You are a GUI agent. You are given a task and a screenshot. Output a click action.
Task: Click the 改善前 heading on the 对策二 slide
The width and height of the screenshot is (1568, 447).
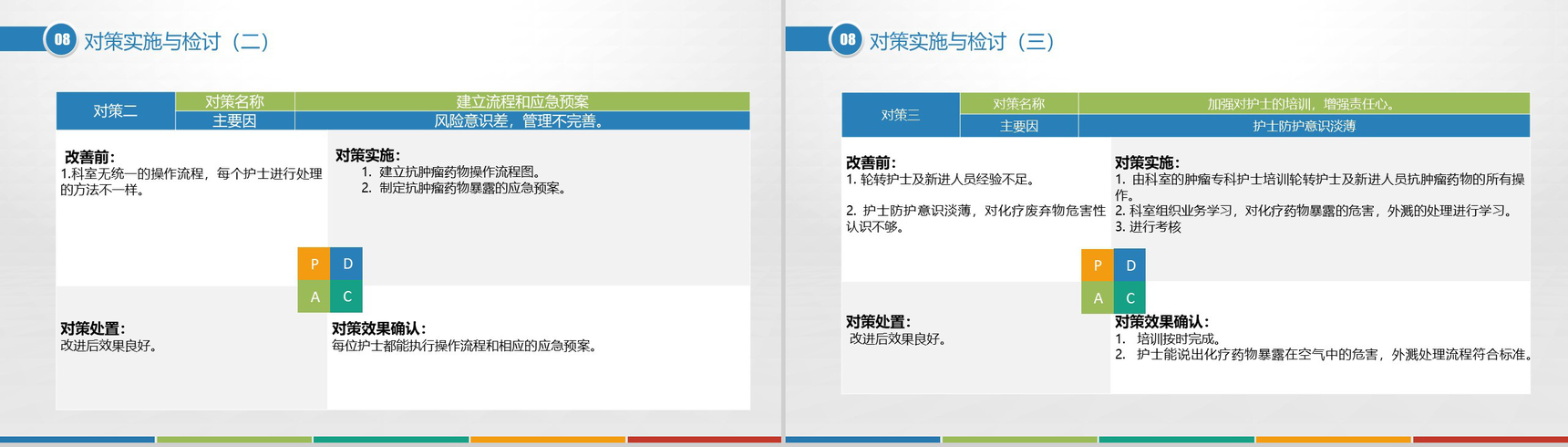click(89, 157)
